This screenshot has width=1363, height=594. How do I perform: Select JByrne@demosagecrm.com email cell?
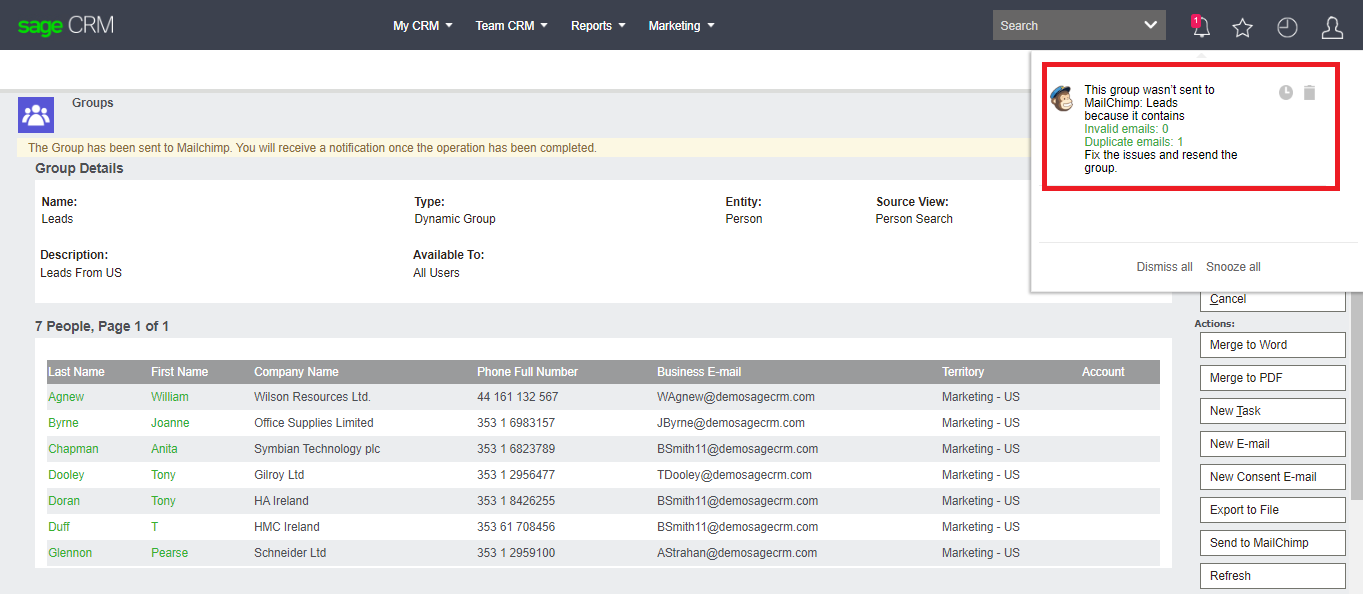pos(731,423)
